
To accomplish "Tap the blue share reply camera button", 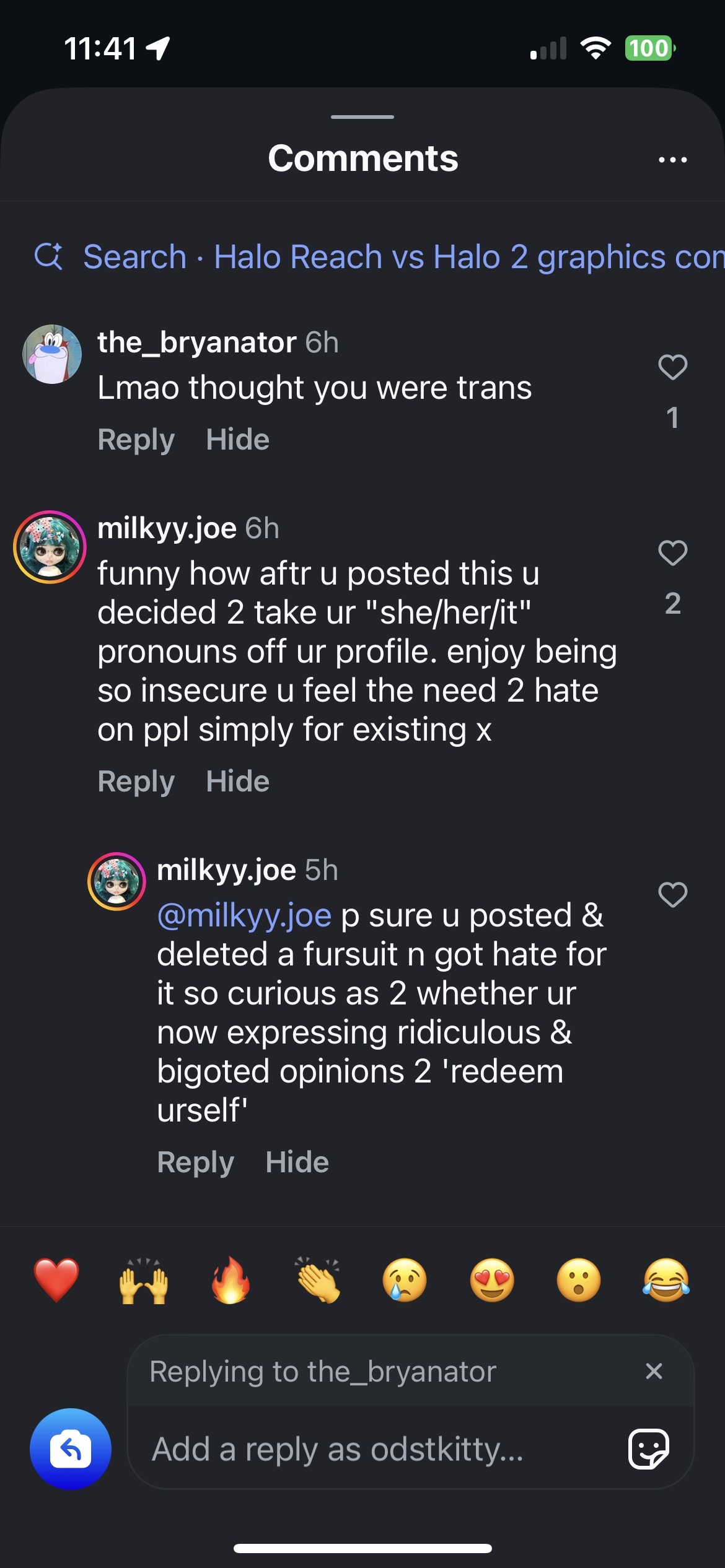I will 71,1449.
